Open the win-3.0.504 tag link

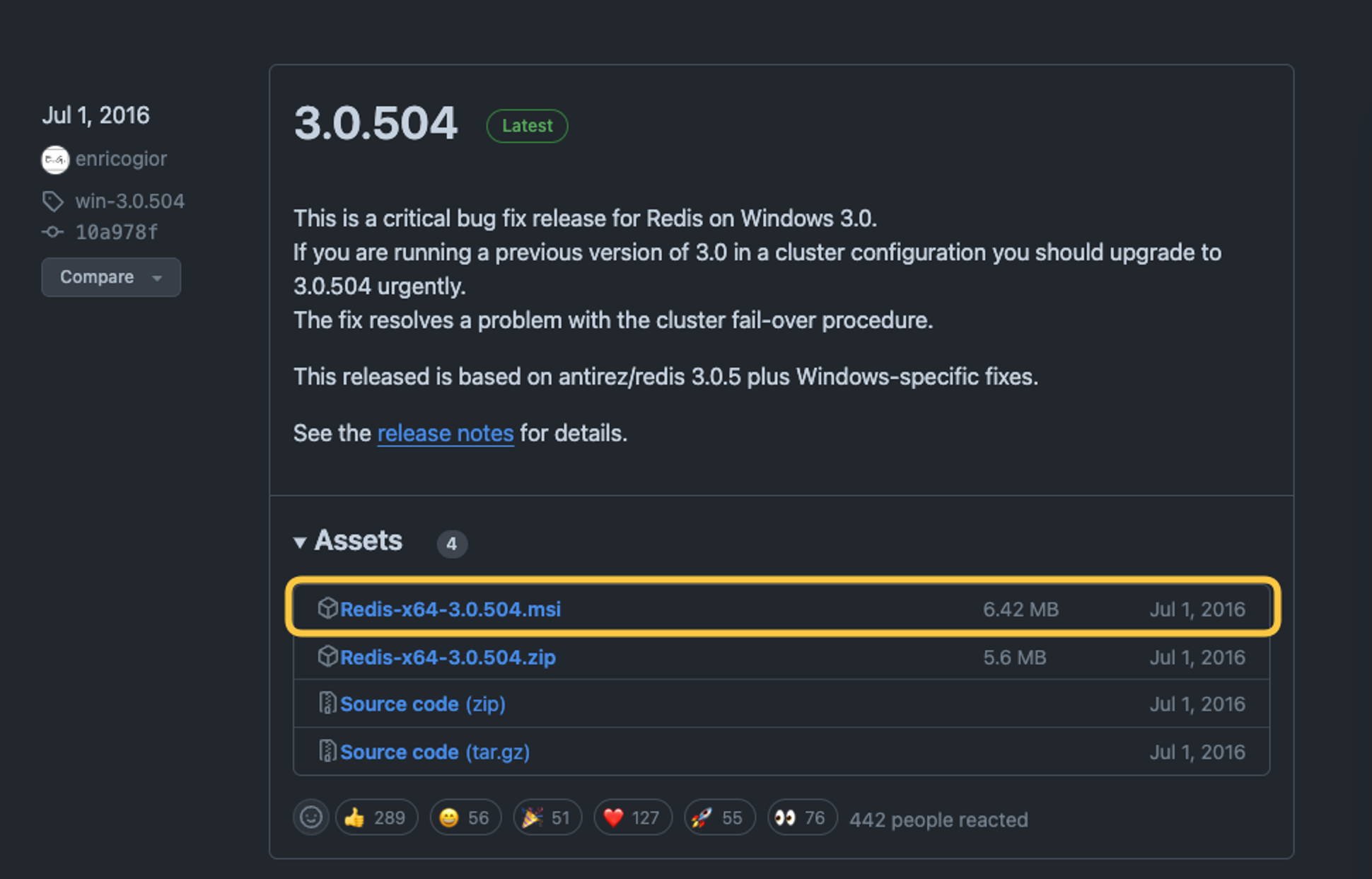point(129,202)
